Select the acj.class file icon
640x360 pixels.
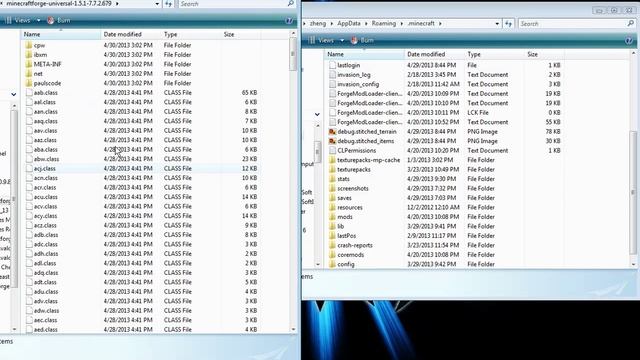[x=29, y=169]
